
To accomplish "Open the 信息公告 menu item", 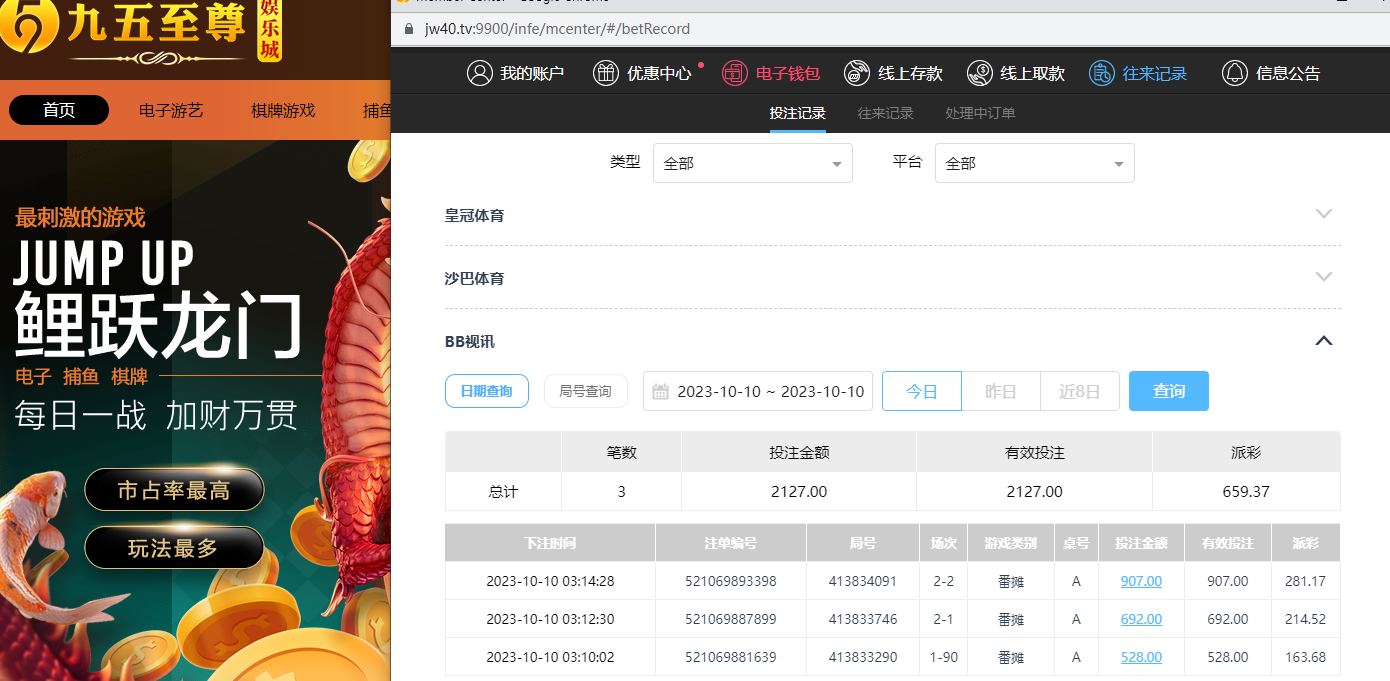I will pyautogui.click(x=1271, y=73).
